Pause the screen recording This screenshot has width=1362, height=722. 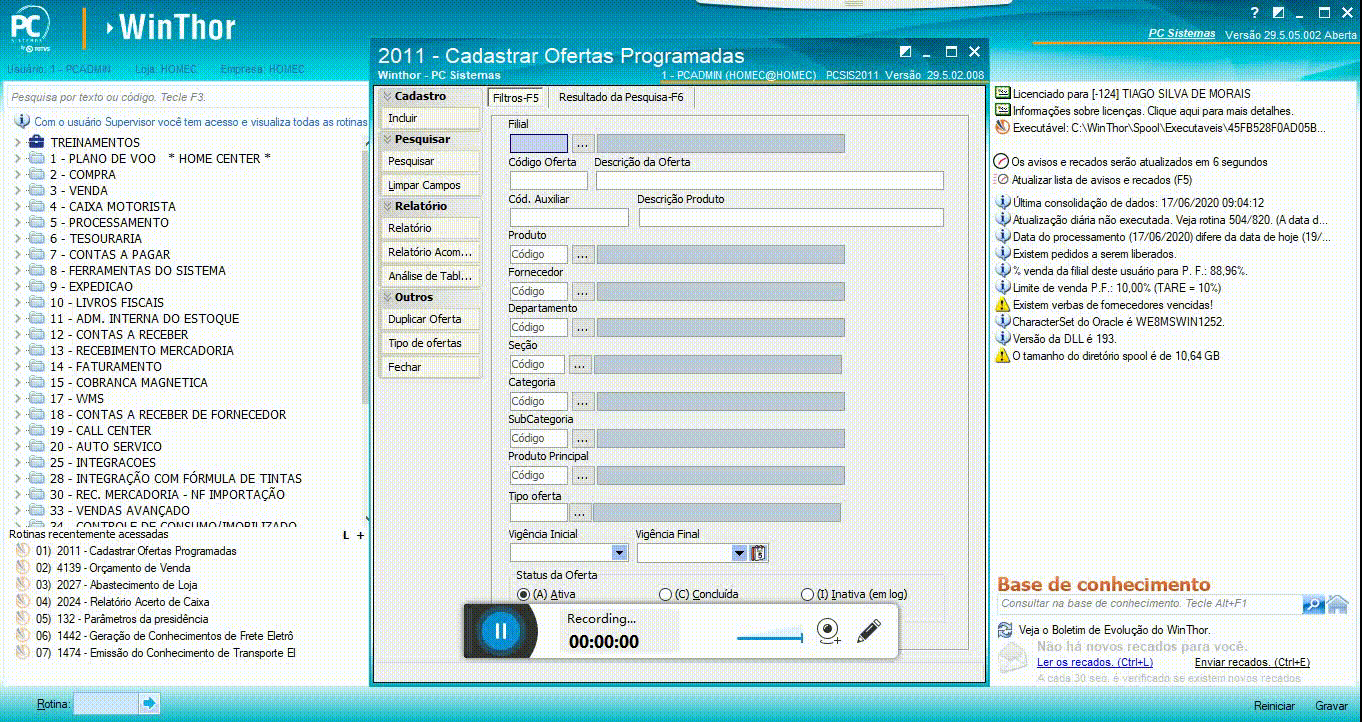pyautogui.click(x=501, y=631)
